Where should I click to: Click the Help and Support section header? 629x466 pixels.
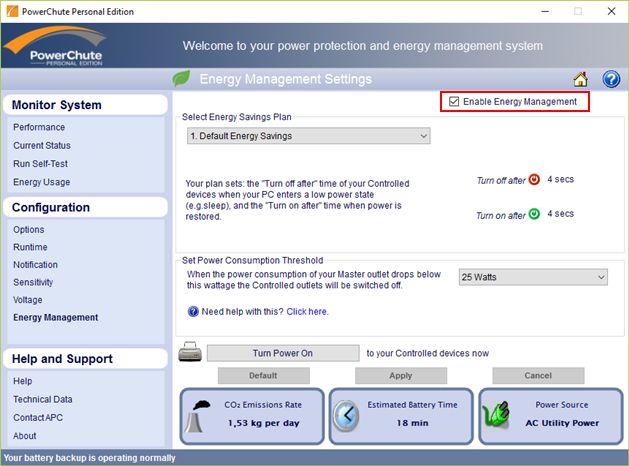click(x=85, y=359)
